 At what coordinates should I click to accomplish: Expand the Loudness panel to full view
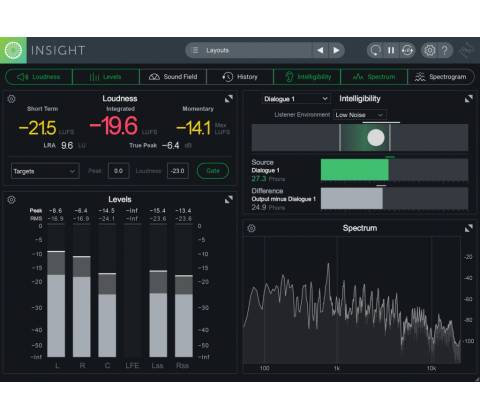point(229,99)
